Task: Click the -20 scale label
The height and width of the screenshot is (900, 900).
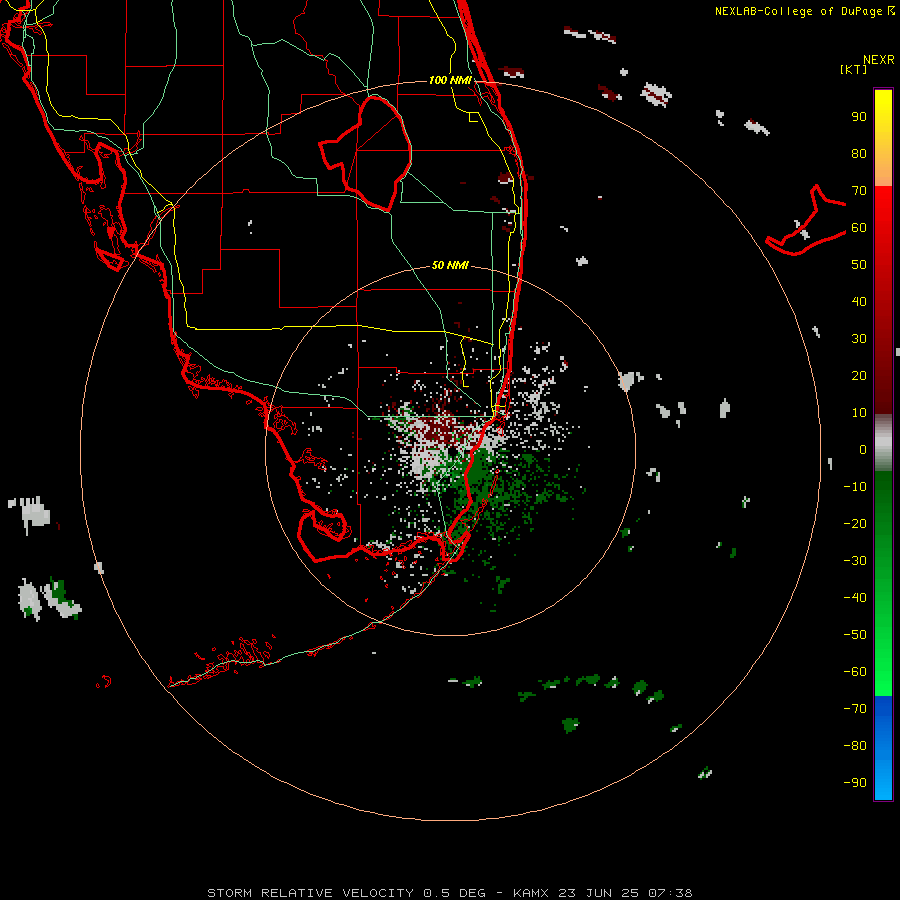Action: click(x=855, y=523)
